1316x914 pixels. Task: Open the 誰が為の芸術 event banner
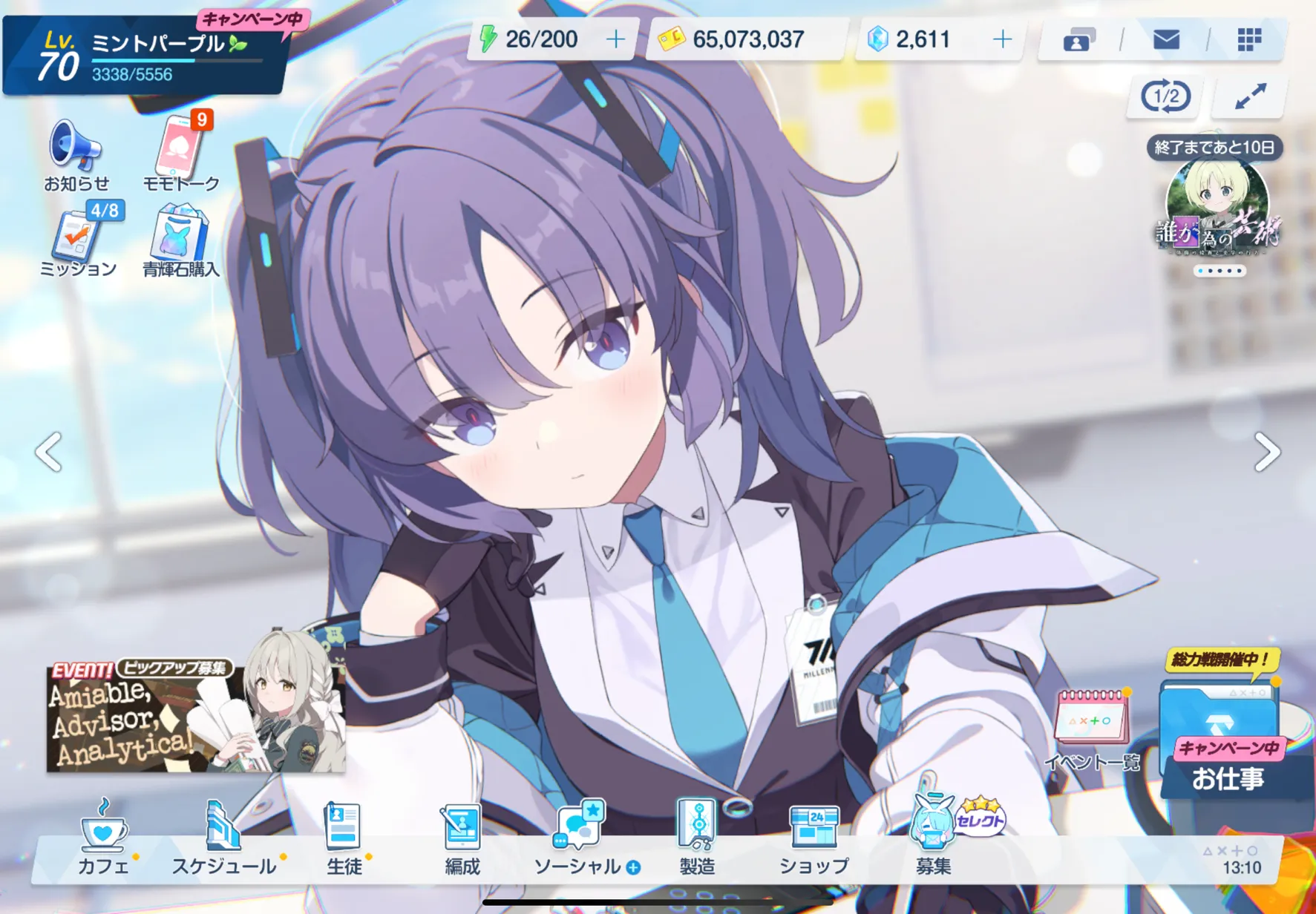tap(1217, 210)
